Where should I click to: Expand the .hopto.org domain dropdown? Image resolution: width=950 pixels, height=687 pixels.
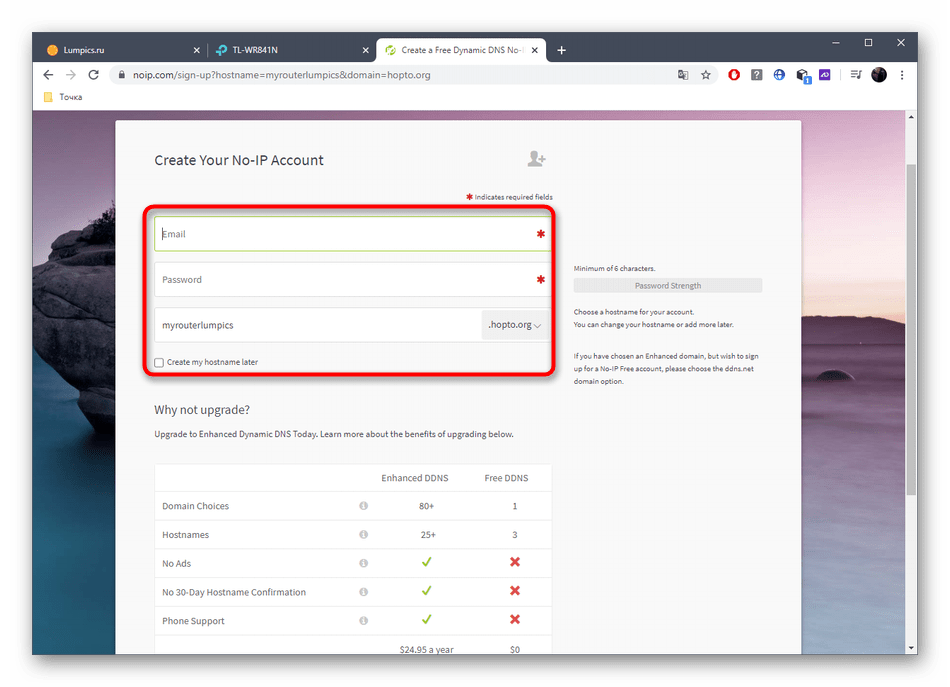coord(515,325)
